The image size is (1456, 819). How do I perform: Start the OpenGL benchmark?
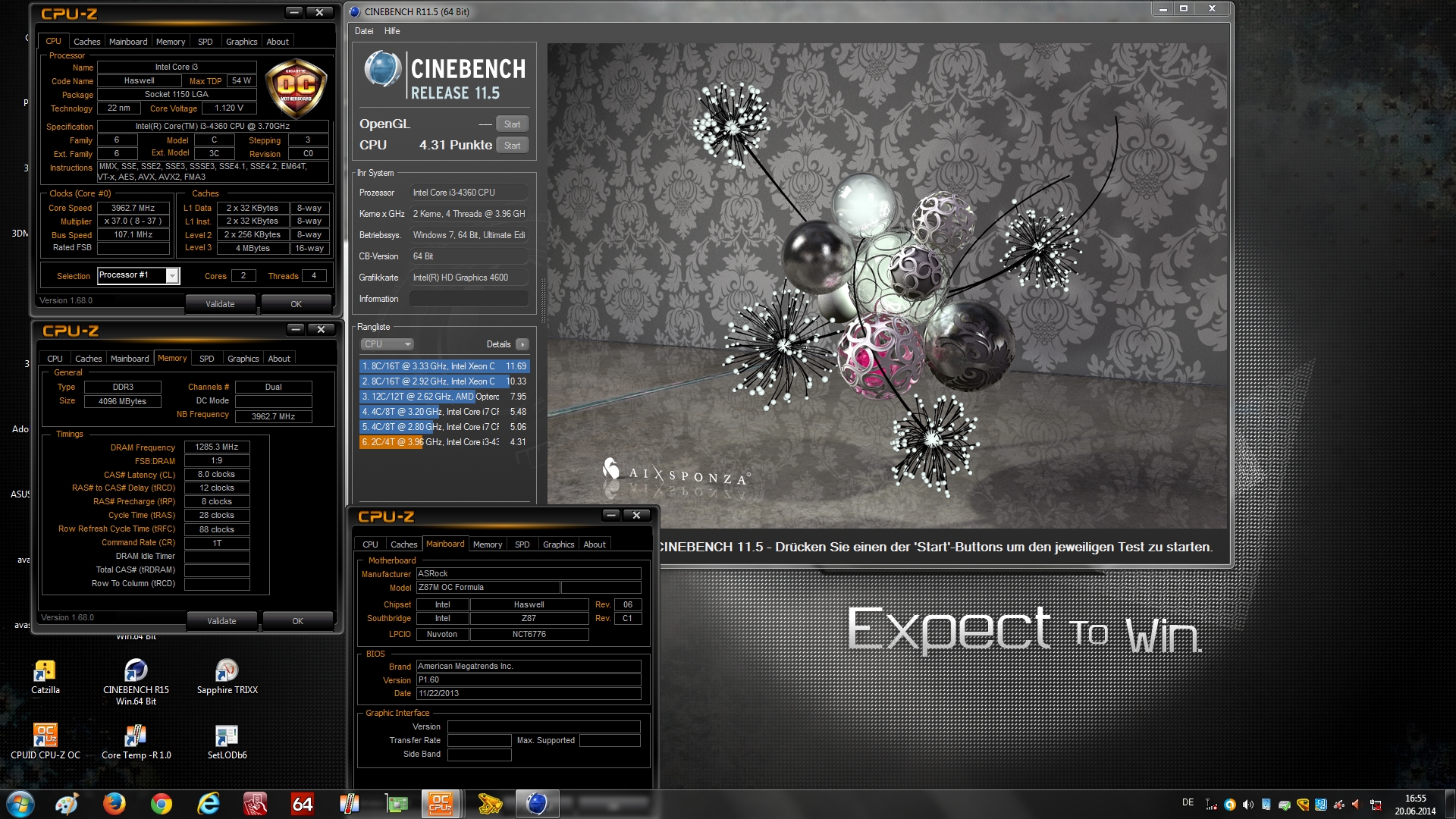(x=513, y=124)
